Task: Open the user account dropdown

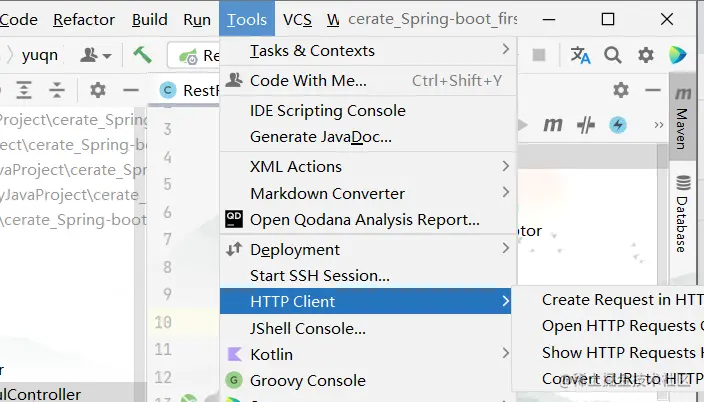Action: point(96,56)
